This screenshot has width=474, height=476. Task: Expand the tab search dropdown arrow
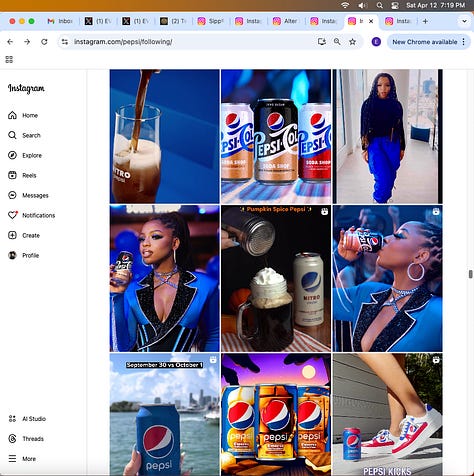click(464, 21)
